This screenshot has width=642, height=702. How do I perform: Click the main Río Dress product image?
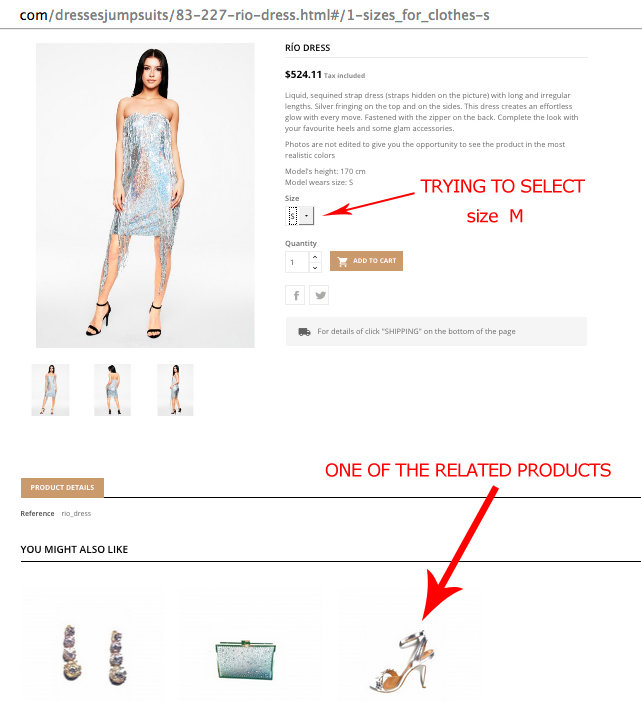[x=145, y=195]
